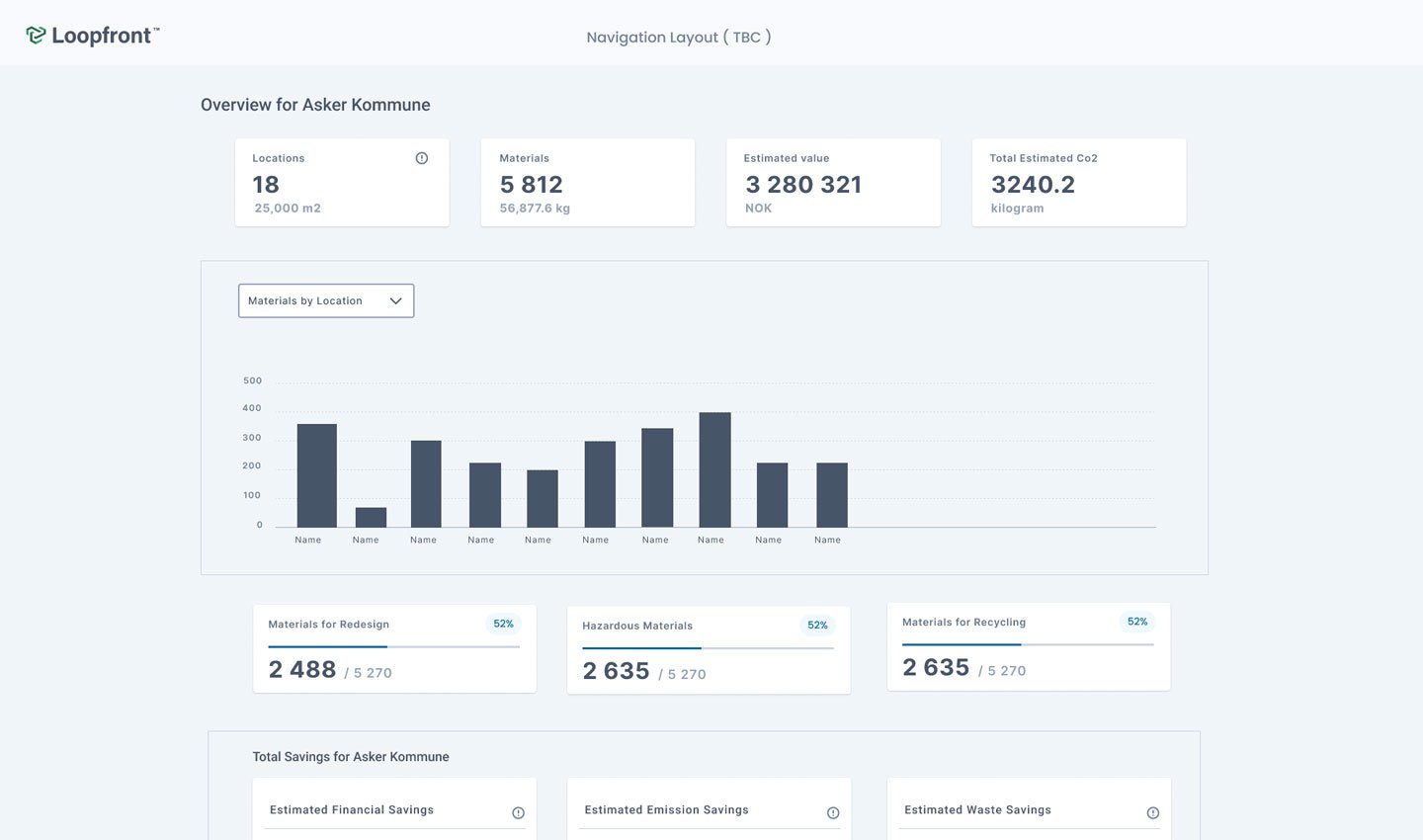
Task: Click 52% badge on Materials for Redesign
Action: click(x=503, y=624)
